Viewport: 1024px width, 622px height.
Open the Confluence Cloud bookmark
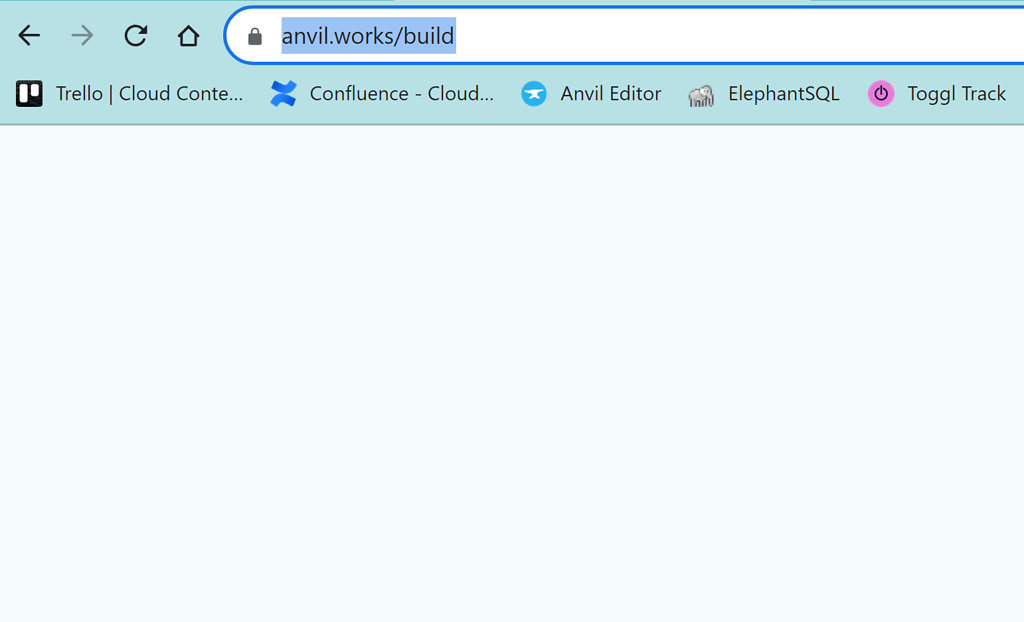400,93
